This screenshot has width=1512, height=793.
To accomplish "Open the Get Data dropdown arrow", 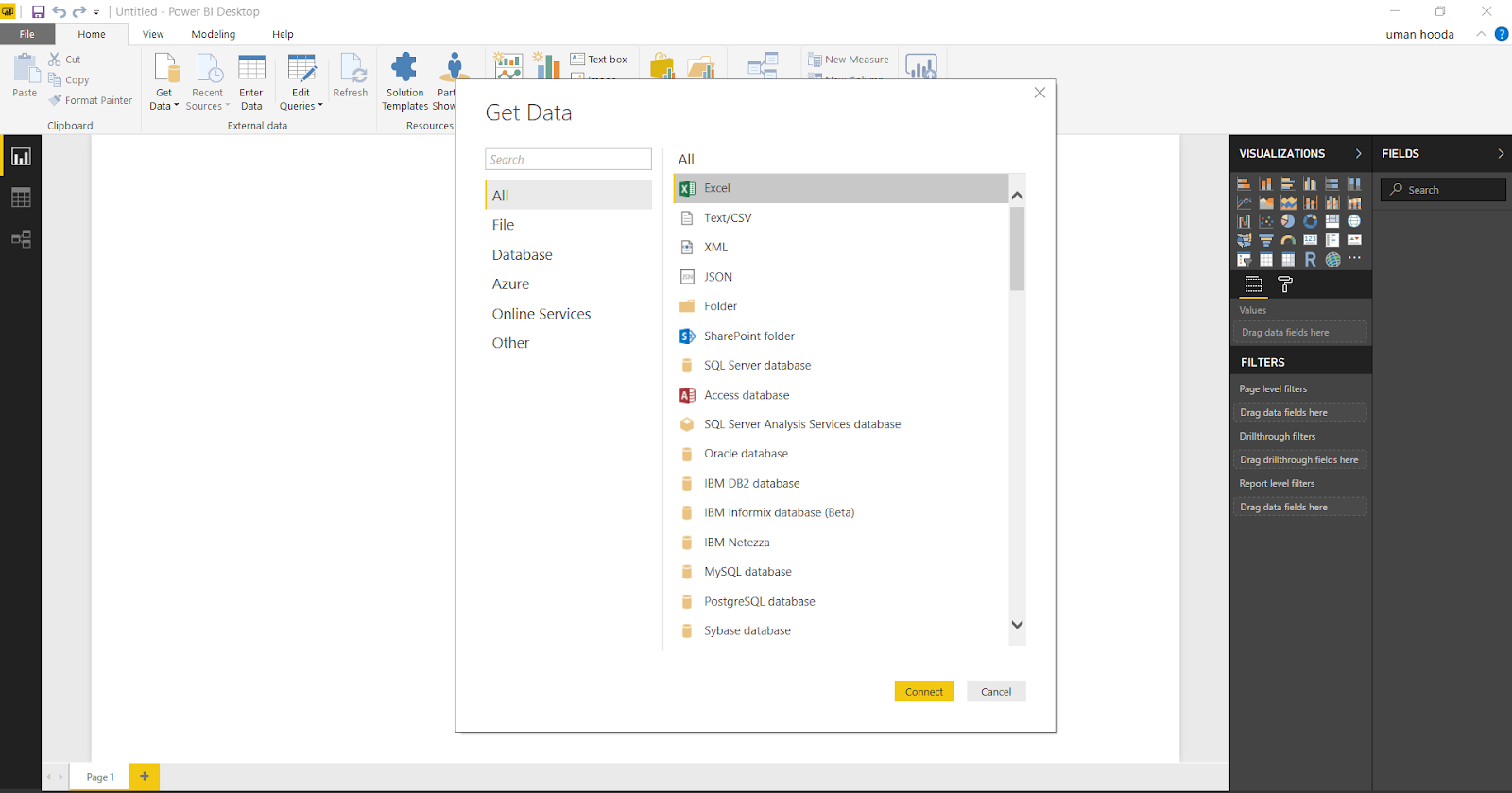I will tap(176, 106).
